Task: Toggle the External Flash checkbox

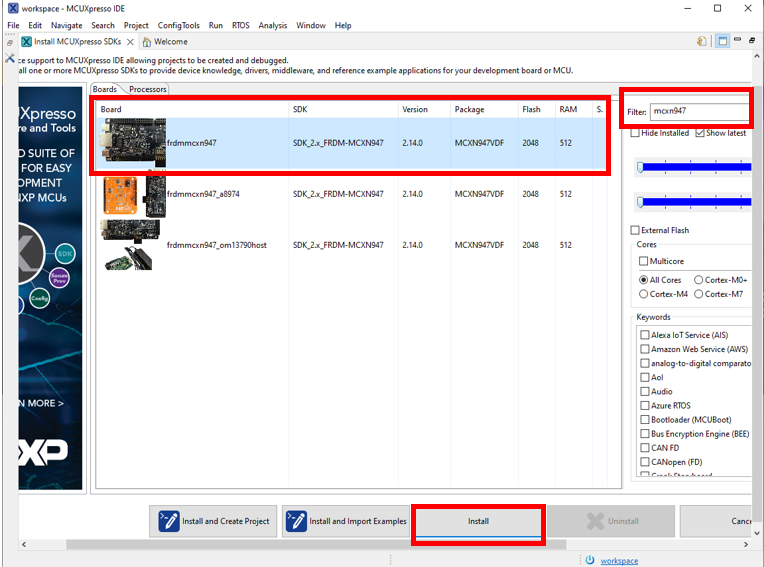Action: [636, 230]
